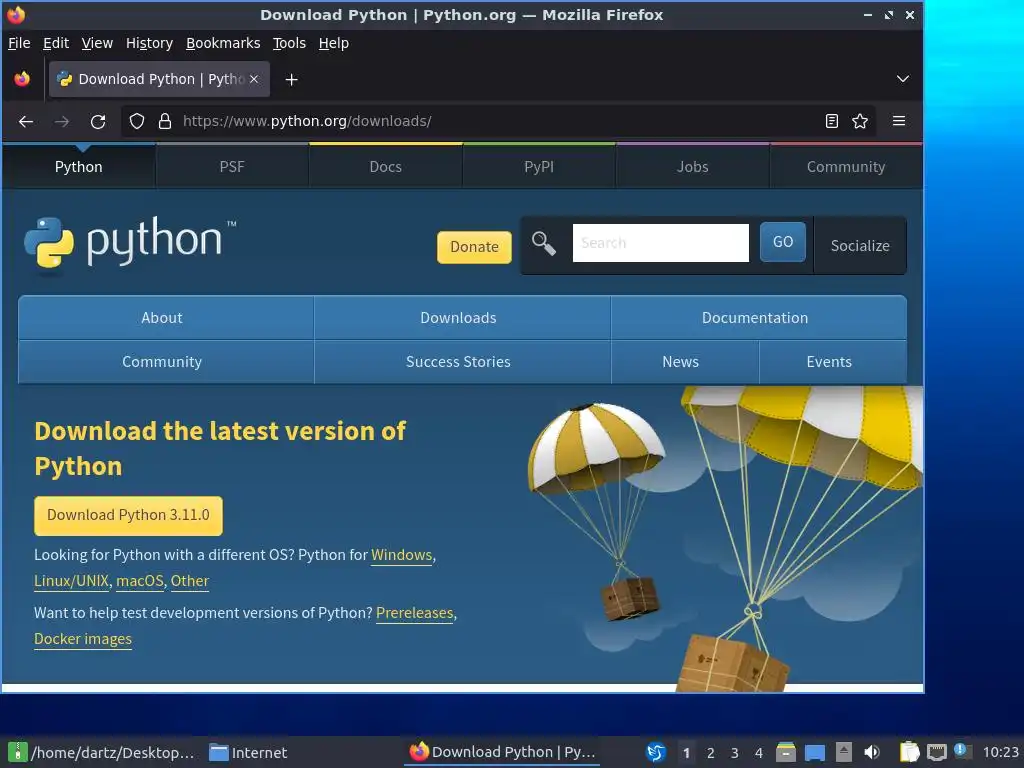
Task: Toggle Reader View icon in address bar
Action: pos(831,121)
